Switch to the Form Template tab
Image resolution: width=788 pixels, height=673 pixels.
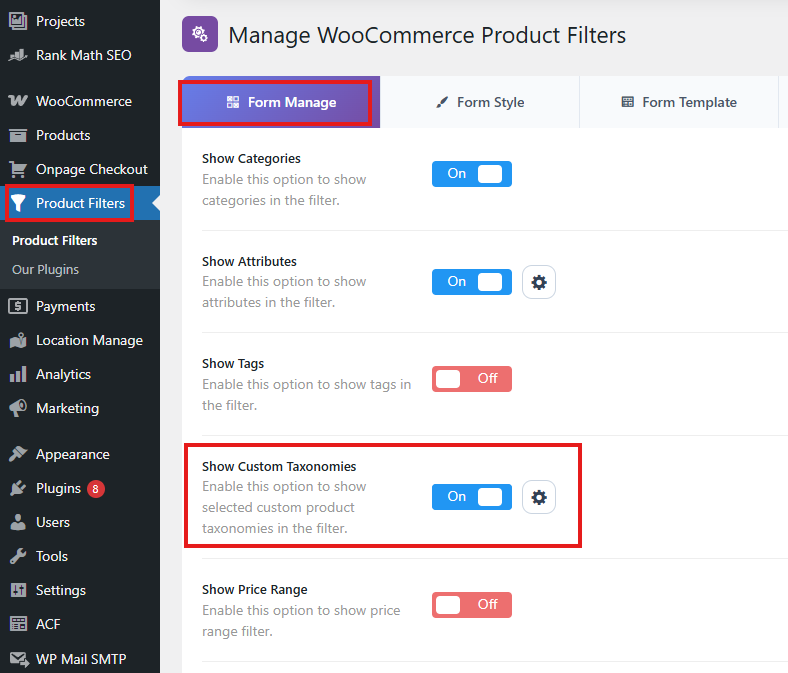[679, 102]
